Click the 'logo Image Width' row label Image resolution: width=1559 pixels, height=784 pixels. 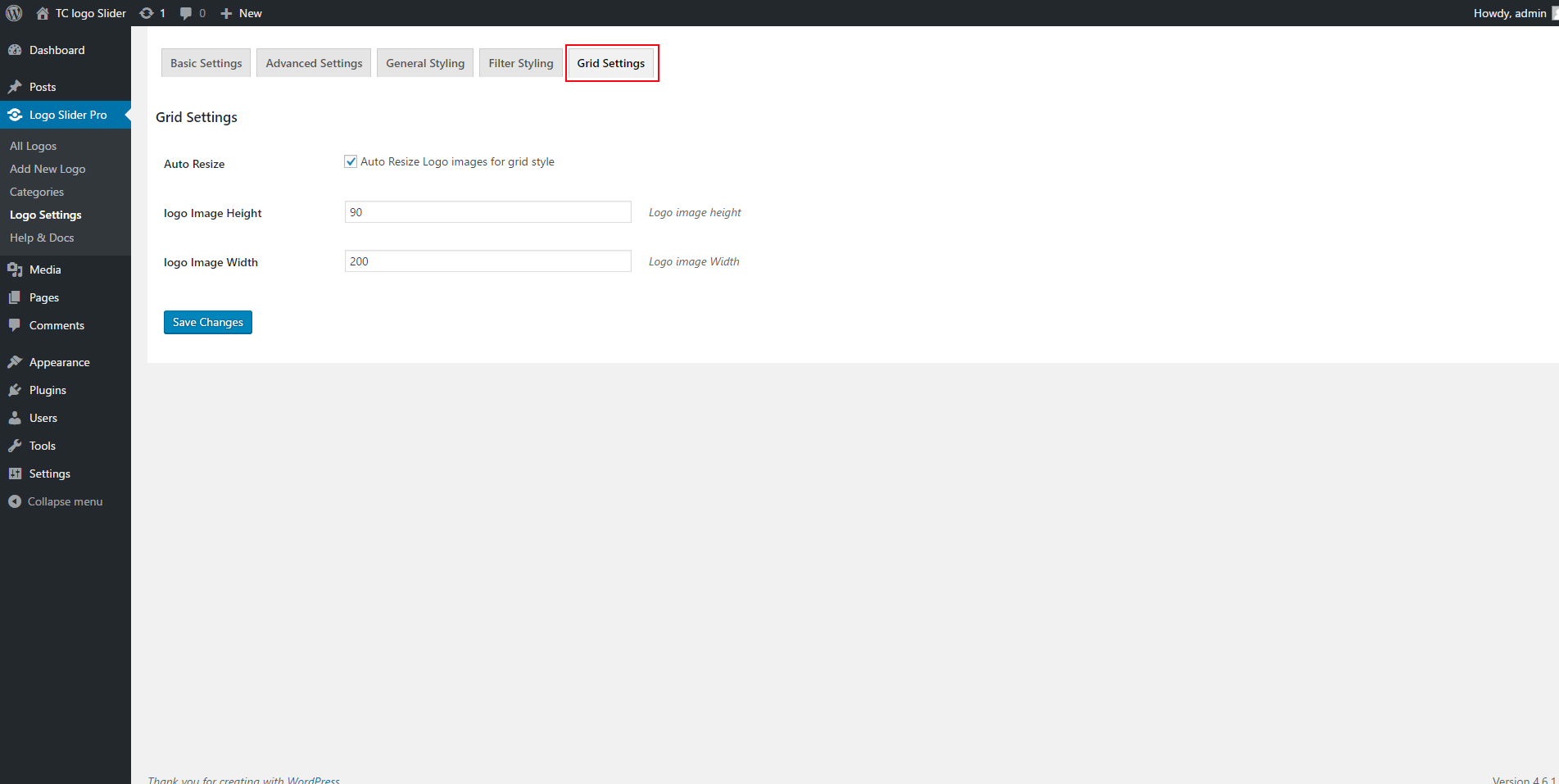[x=211, y=262]
